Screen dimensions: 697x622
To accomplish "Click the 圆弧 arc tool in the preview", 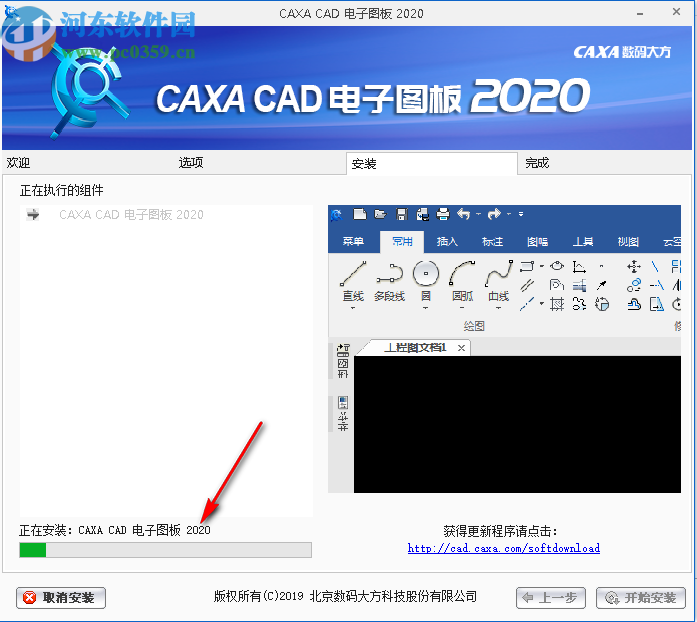I will (462, 281).
